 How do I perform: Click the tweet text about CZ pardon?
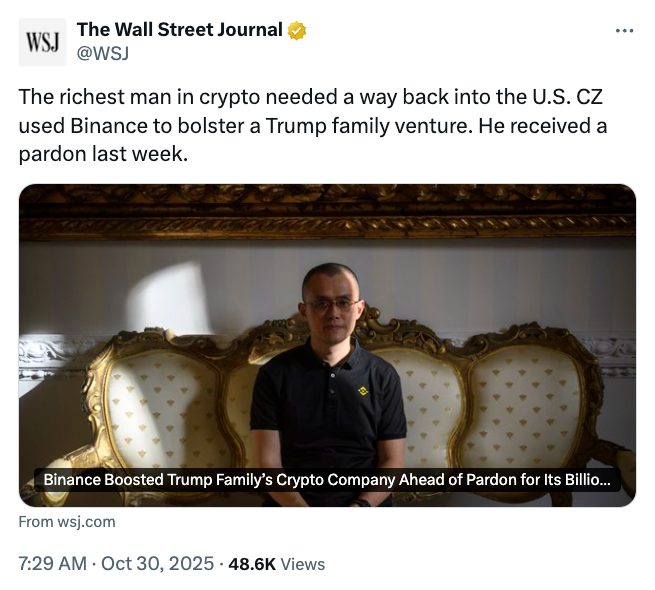click(312, 127)
